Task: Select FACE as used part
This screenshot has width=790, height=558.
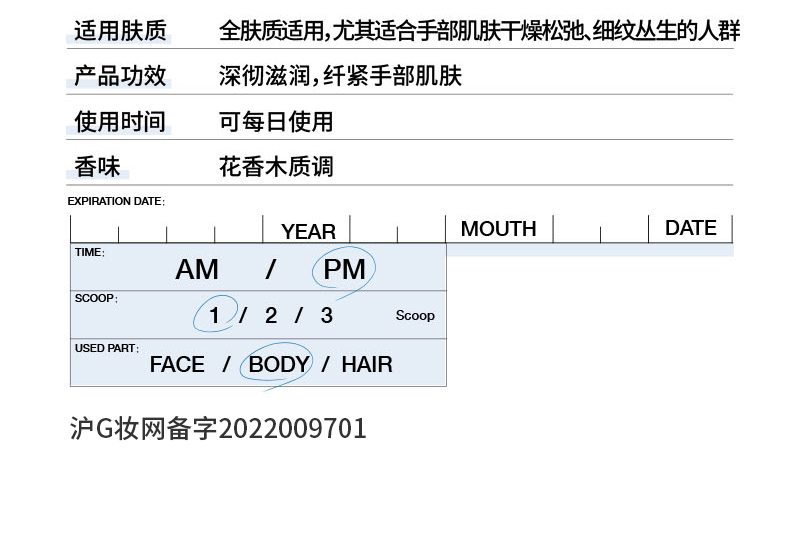Action: coord(177,365)
